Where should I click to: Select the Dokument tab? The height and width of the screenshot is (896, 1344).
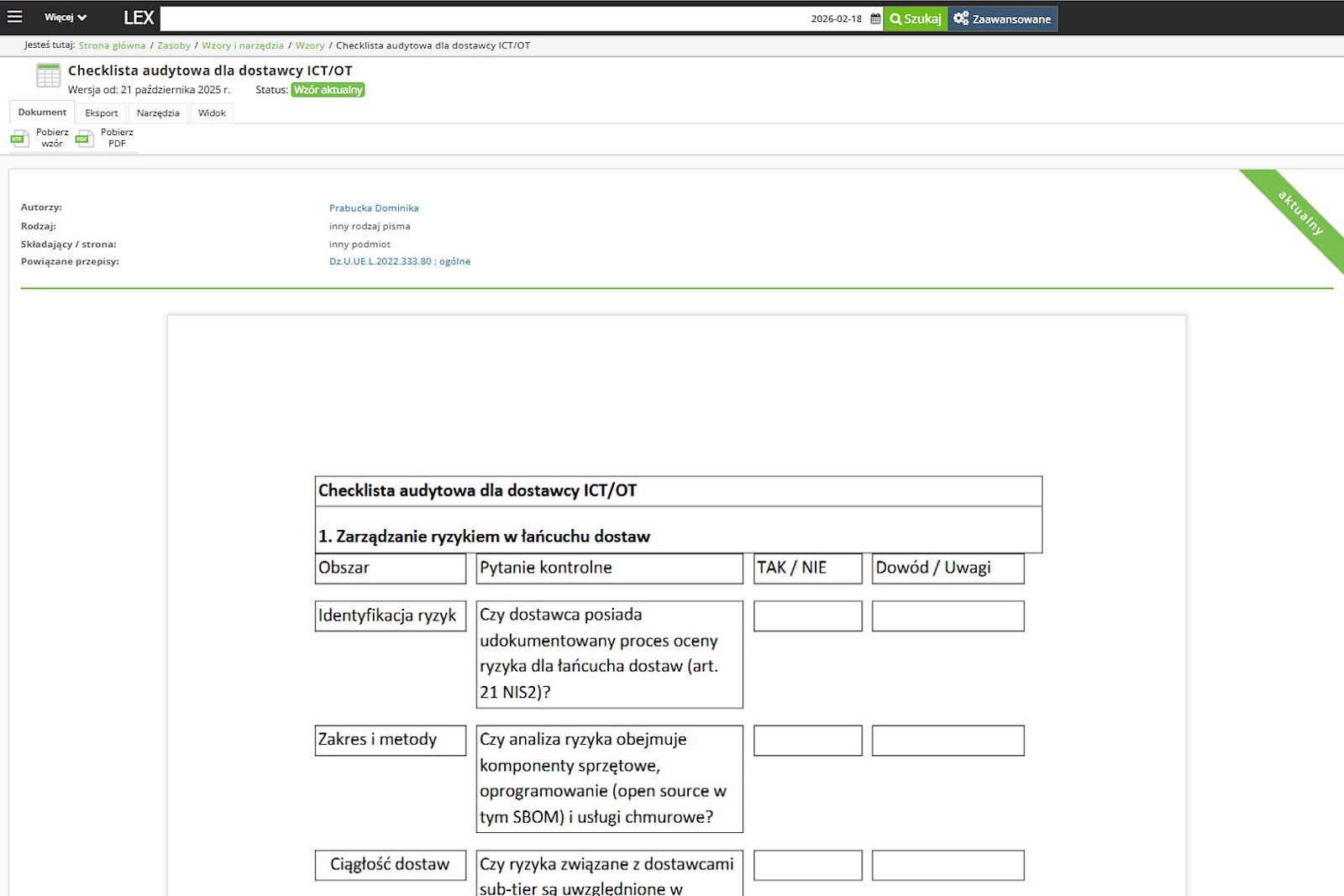pyautogui.click(x=42, y=113)
